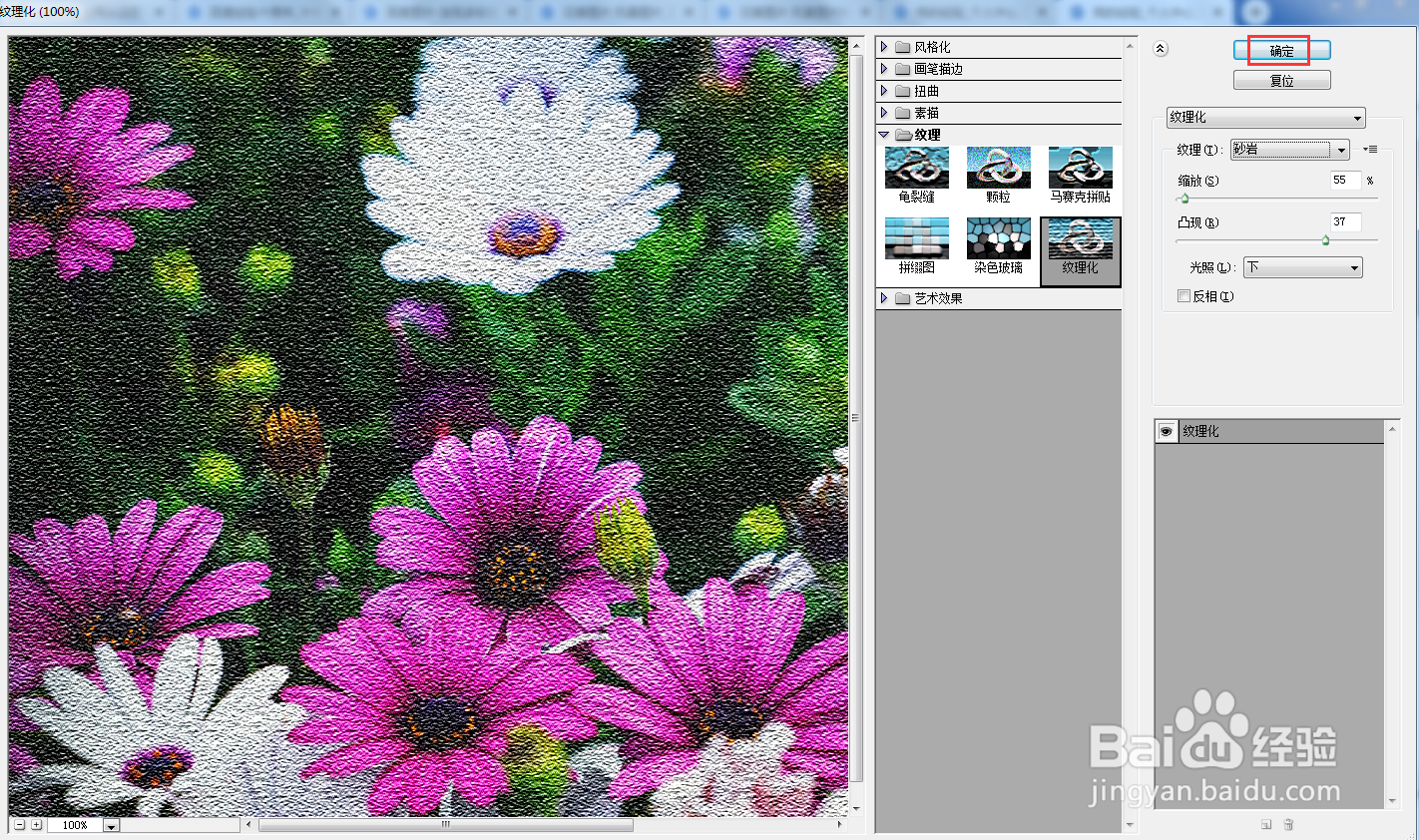The height and width of the screenshot is (840, 1419).
Task: Click the 凸现 relief slider handle
Action: click(x=1325, y=240)
